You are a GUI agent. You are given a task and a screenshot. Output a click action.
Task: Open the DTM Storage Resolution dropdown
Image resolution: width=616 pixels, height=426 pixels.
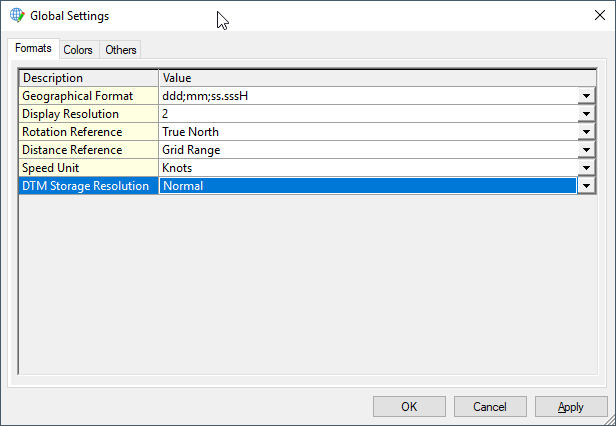[x=585, y=186]
